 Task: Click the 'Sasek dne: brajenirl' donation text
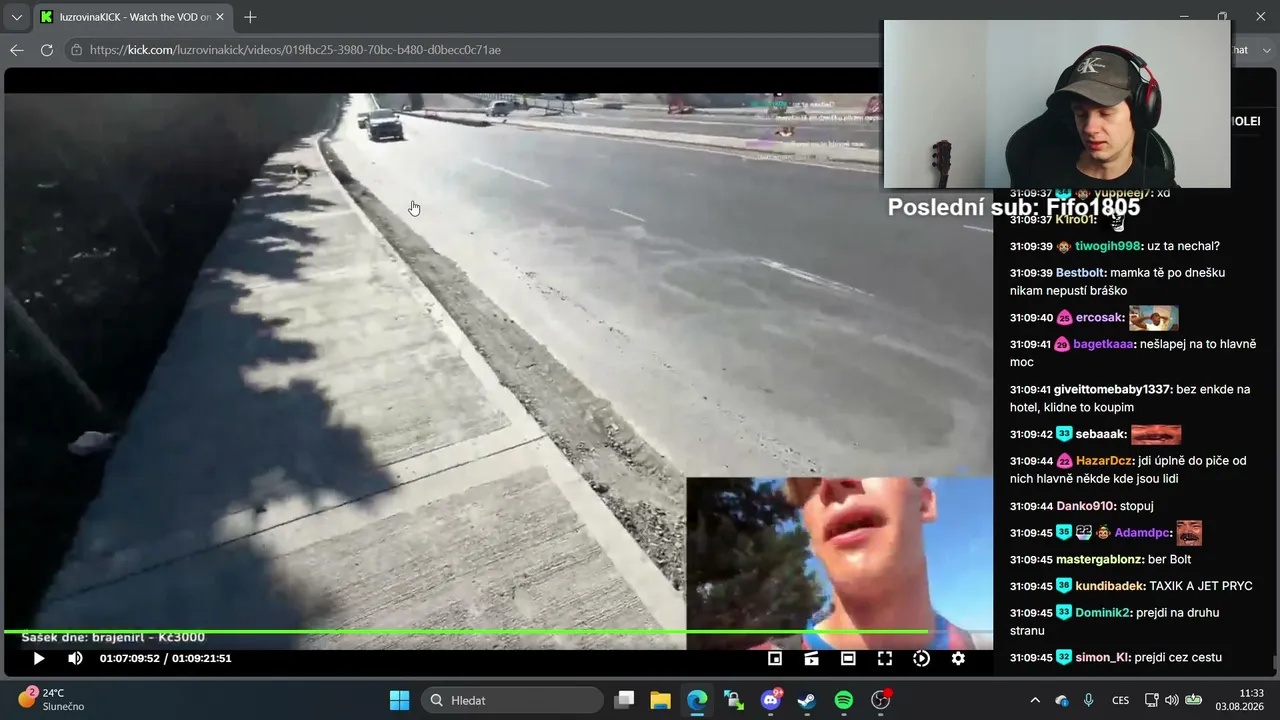[x=113, y=637]
